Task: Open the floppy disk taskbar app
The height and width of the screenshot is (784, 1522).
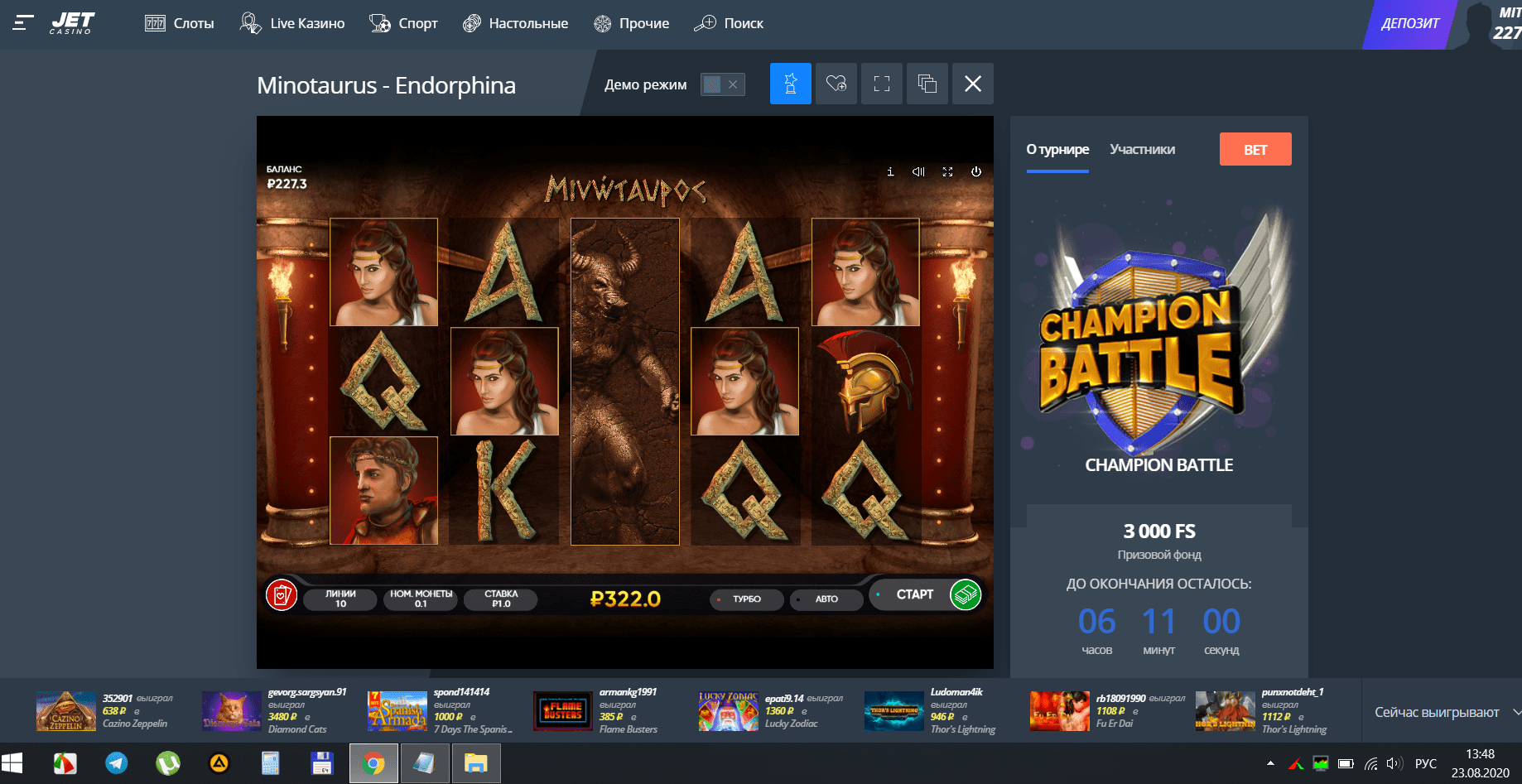Action: click(322, 763)
